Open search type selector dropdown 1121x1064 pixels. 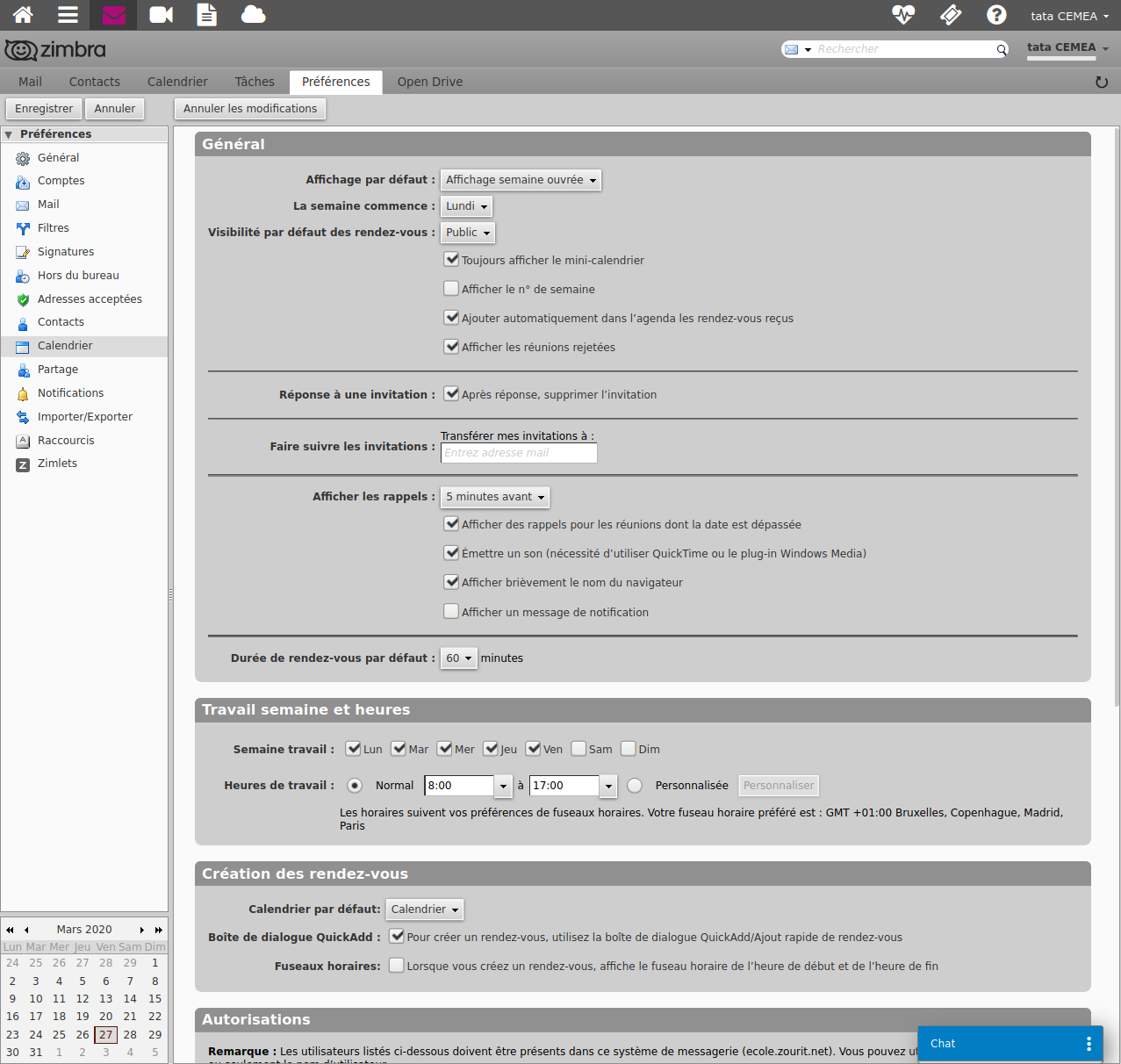click(797, 50)
